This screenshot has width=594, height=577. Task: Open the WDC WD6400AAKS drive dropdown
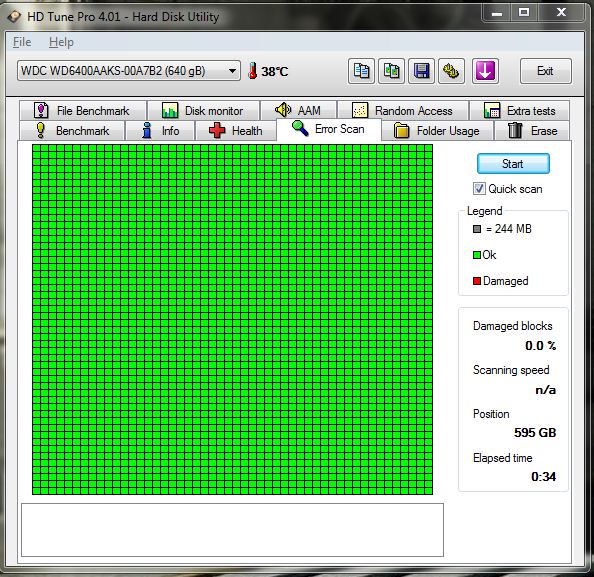(x=129, y=71)
